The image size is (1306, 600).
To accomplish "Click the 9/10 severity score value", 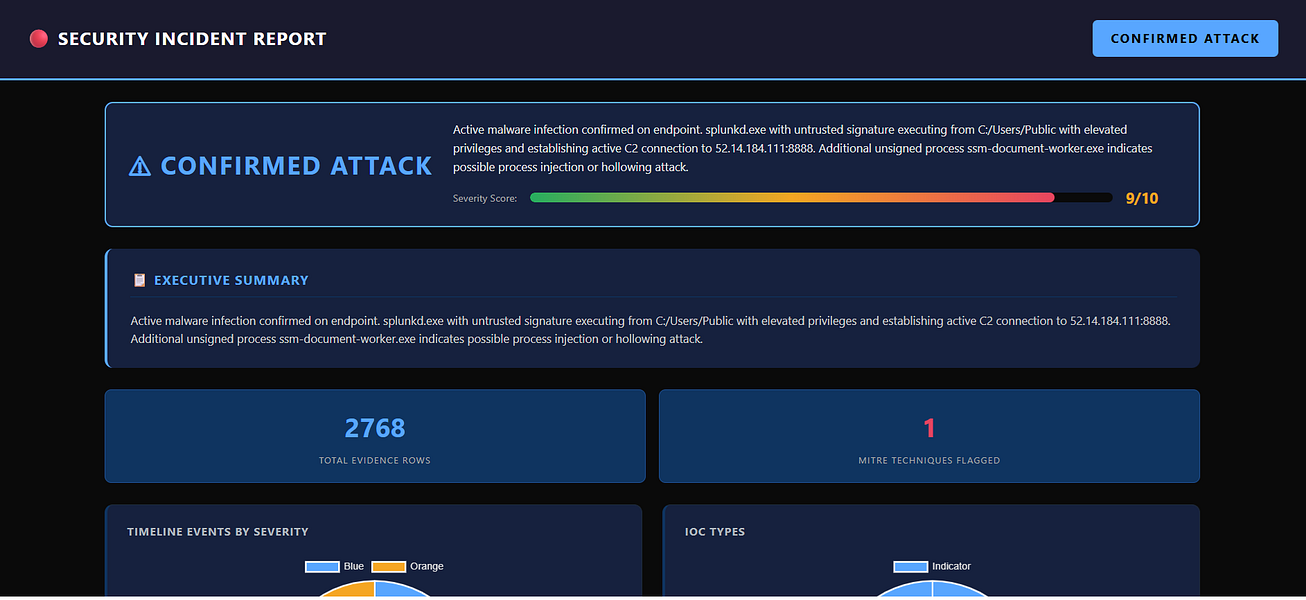I will [x=1142, y=198].
